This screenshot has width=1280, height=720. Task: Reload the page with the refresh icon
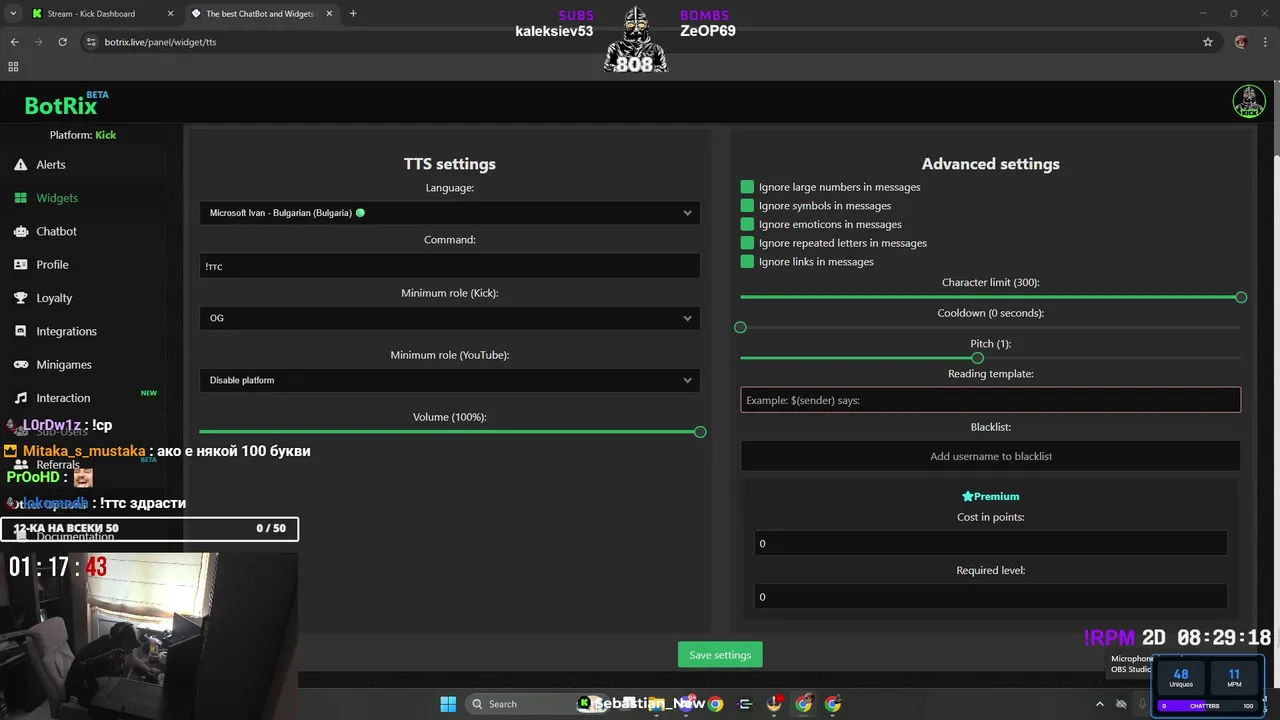tap(62, 42)
